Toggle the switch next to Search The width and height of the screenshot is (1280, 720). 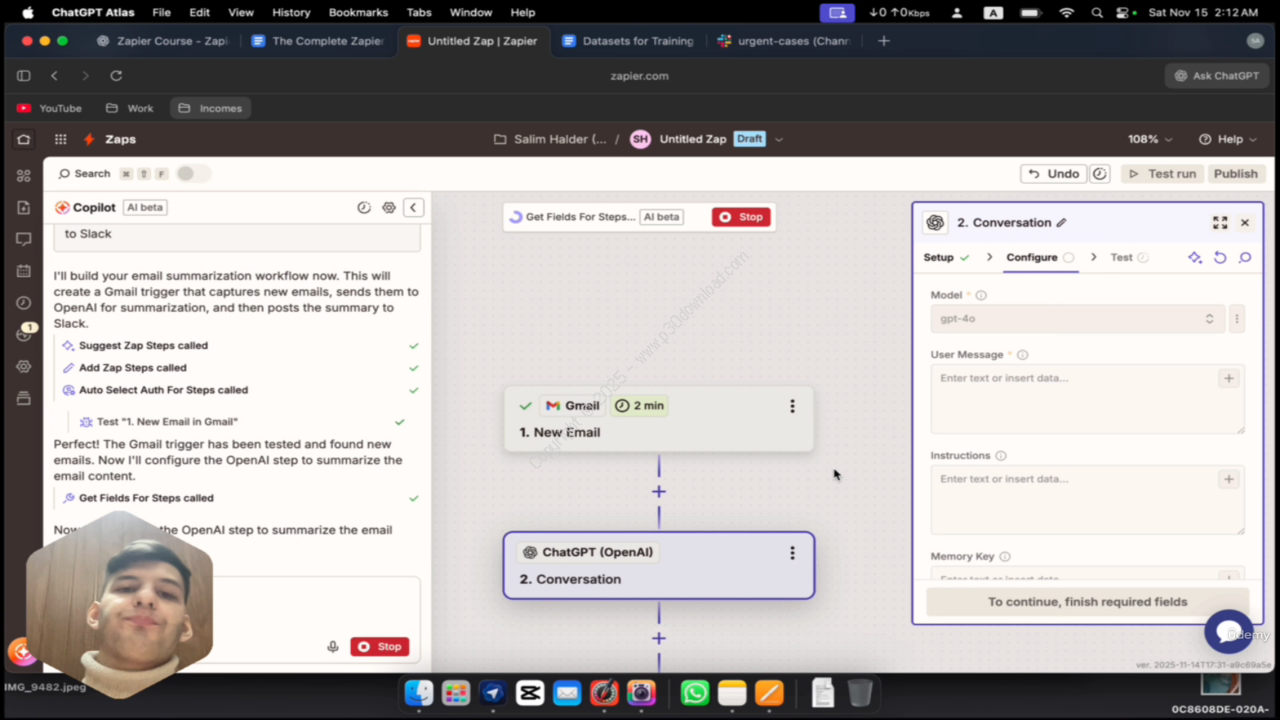193,174
